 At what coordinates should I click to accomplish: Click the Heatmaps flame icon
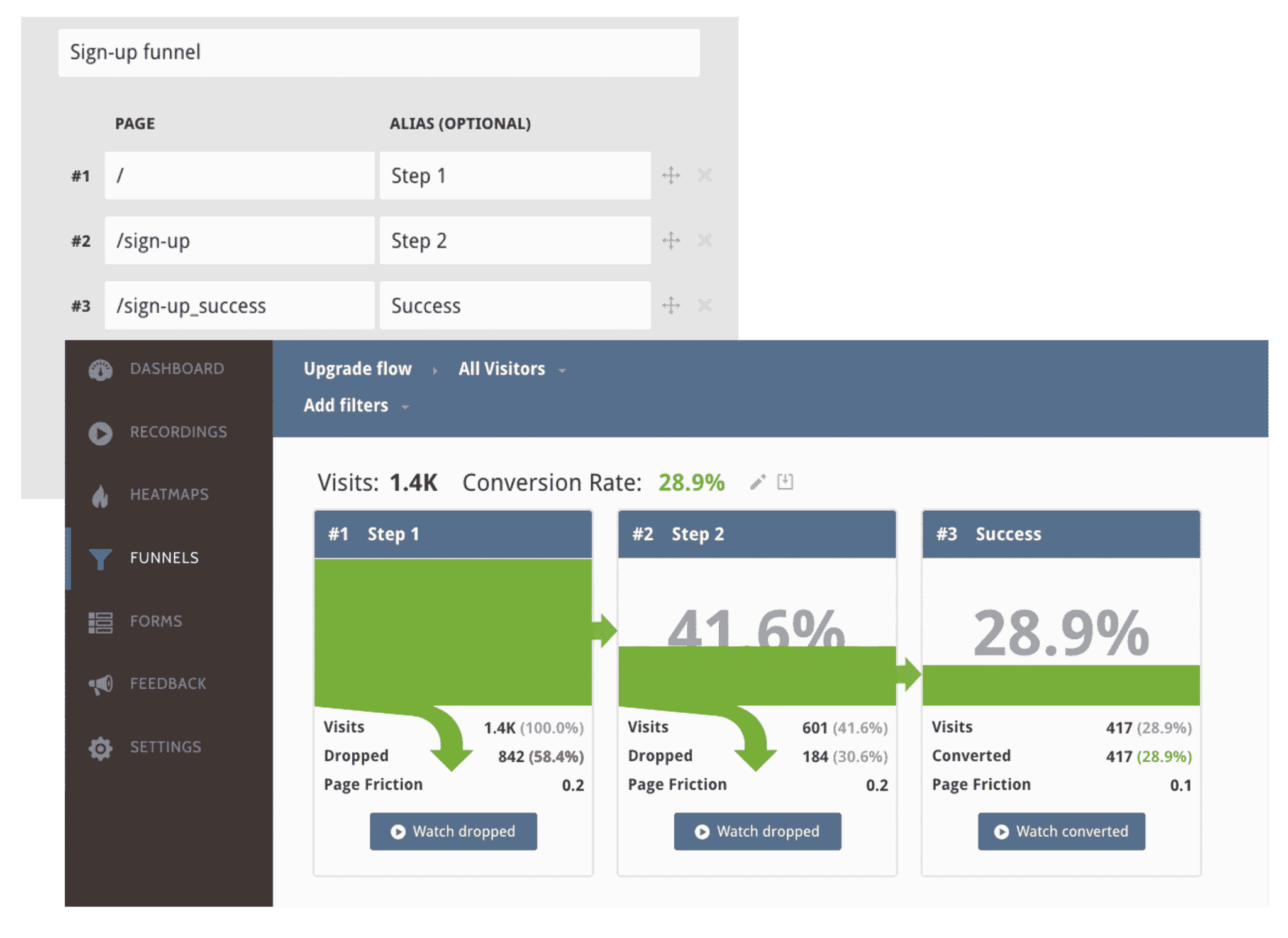[100, 496]
